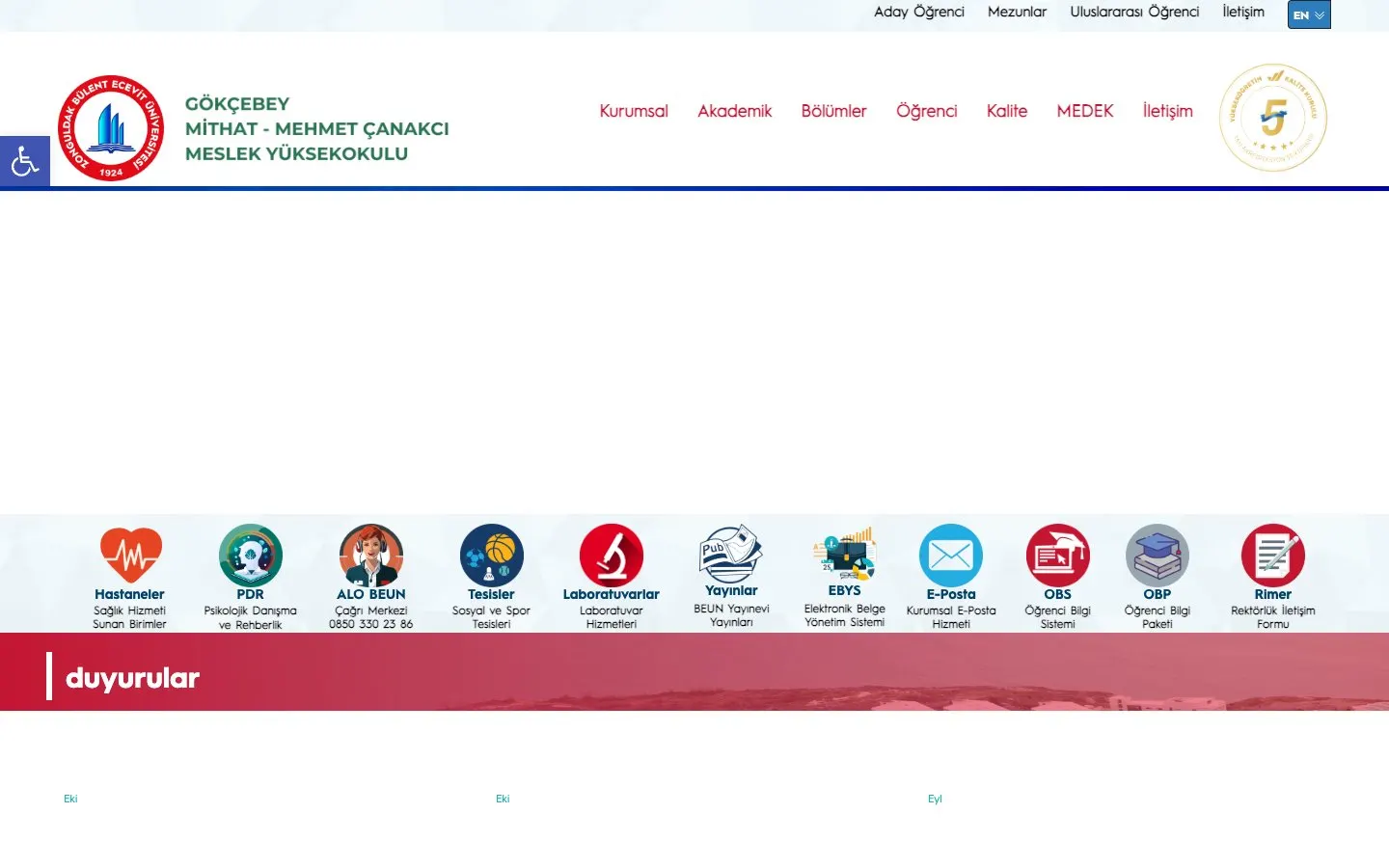Open the red İletişim main menu item
Screen dimensions: 1389x868
[x=1168, y=111]
